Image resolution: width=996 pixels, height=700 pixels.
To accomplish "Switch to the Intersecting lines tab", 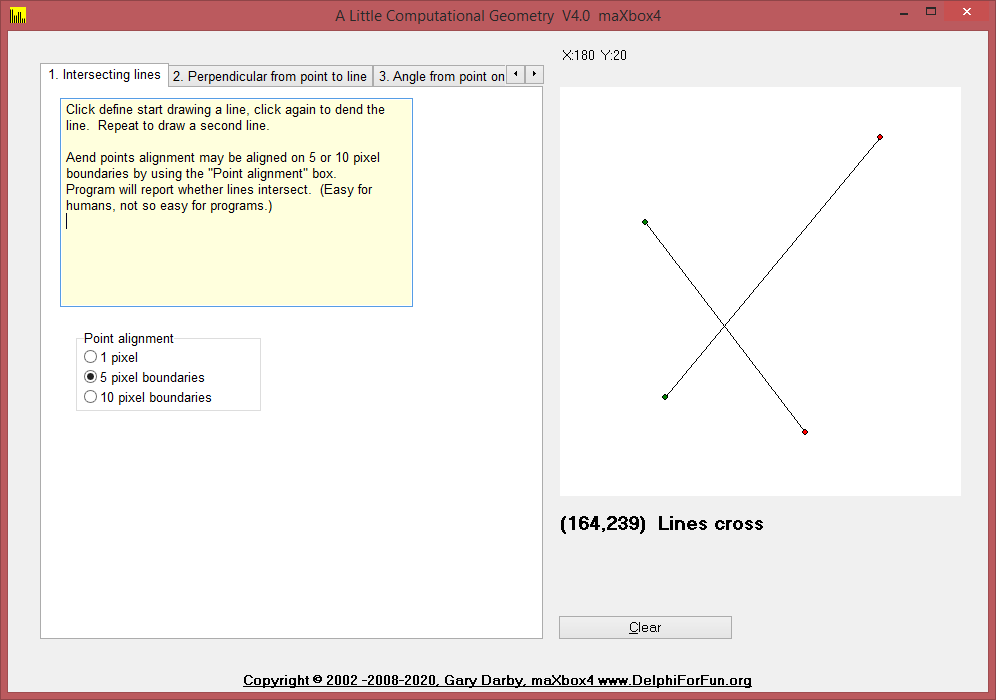I will coord(104,75).
